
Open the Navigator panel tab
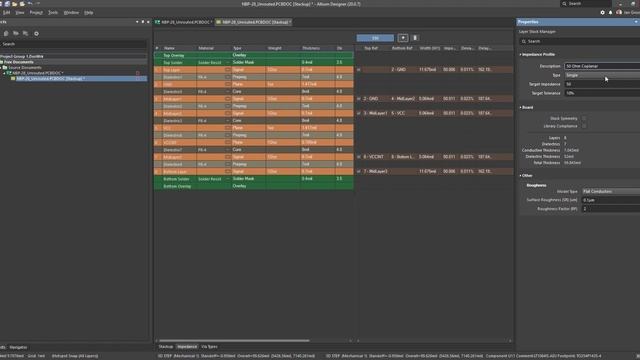pos(18,347)
